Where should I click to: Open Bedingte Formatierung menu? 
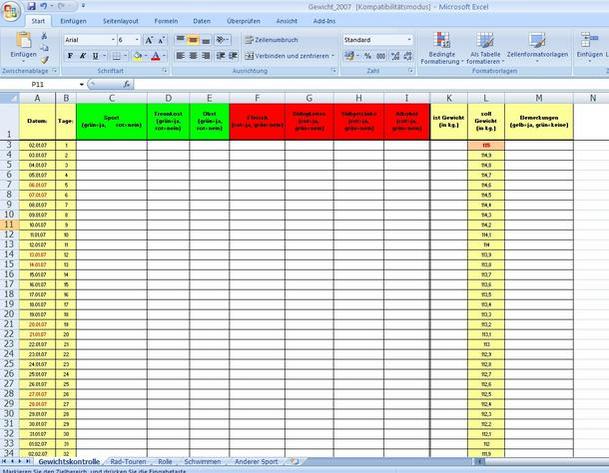tap(442, 48)
